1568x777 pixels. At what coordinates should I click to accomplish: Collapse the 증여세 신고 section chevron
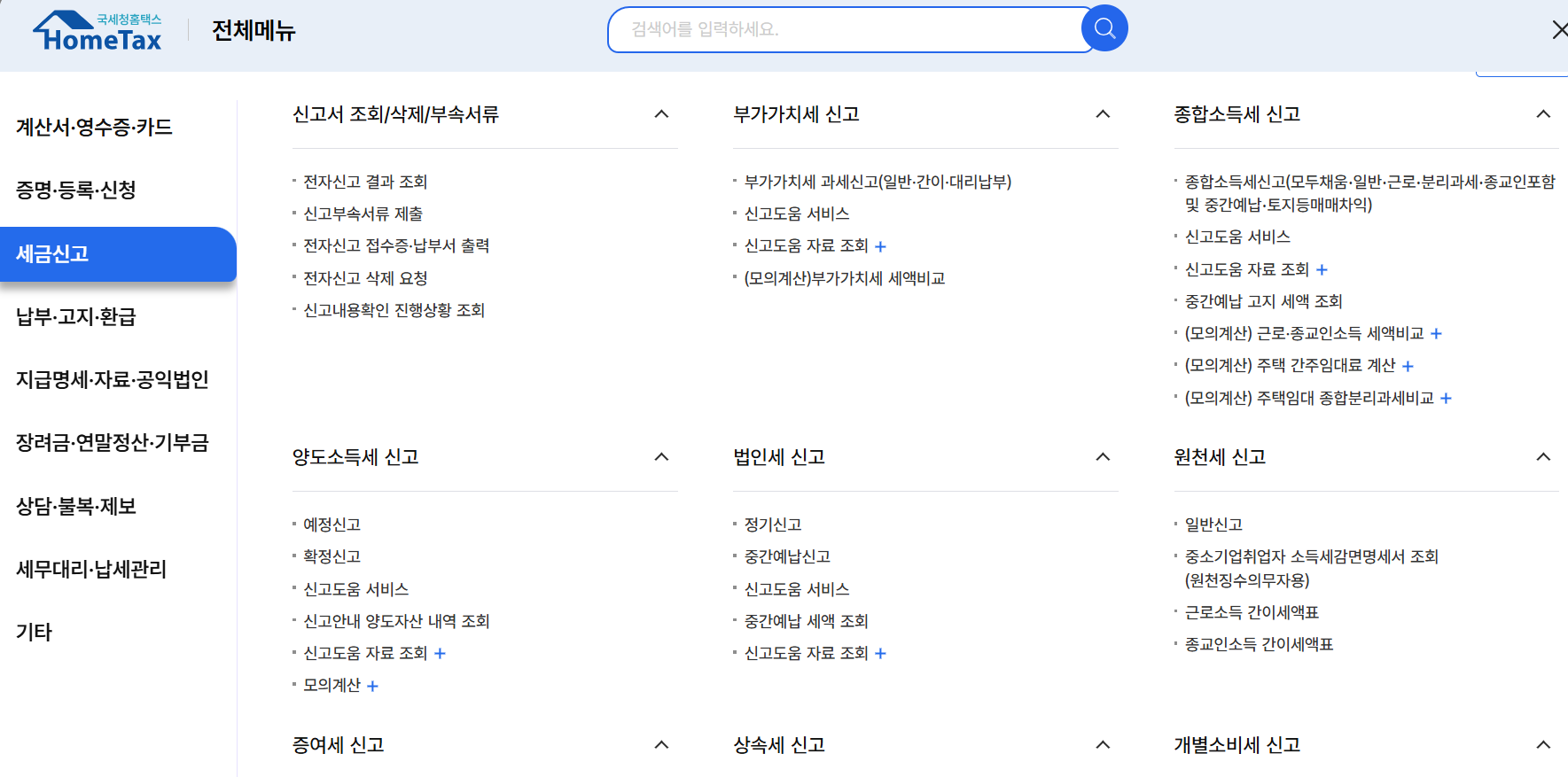661,745
